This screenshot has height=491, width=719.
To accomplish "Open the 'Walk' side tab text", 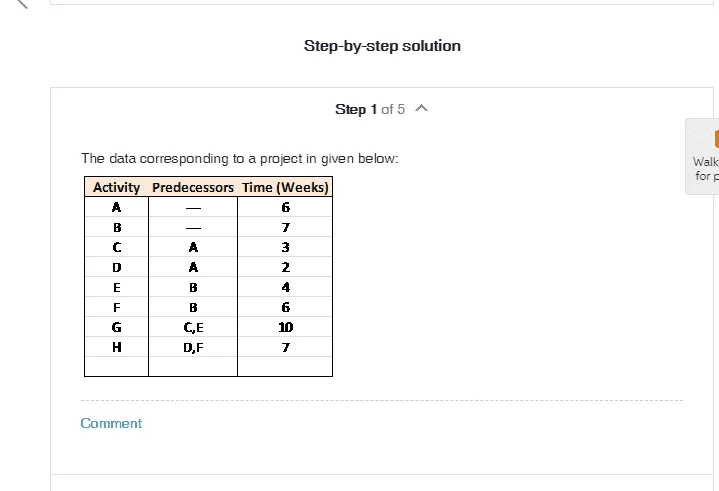I will point(705,162).
